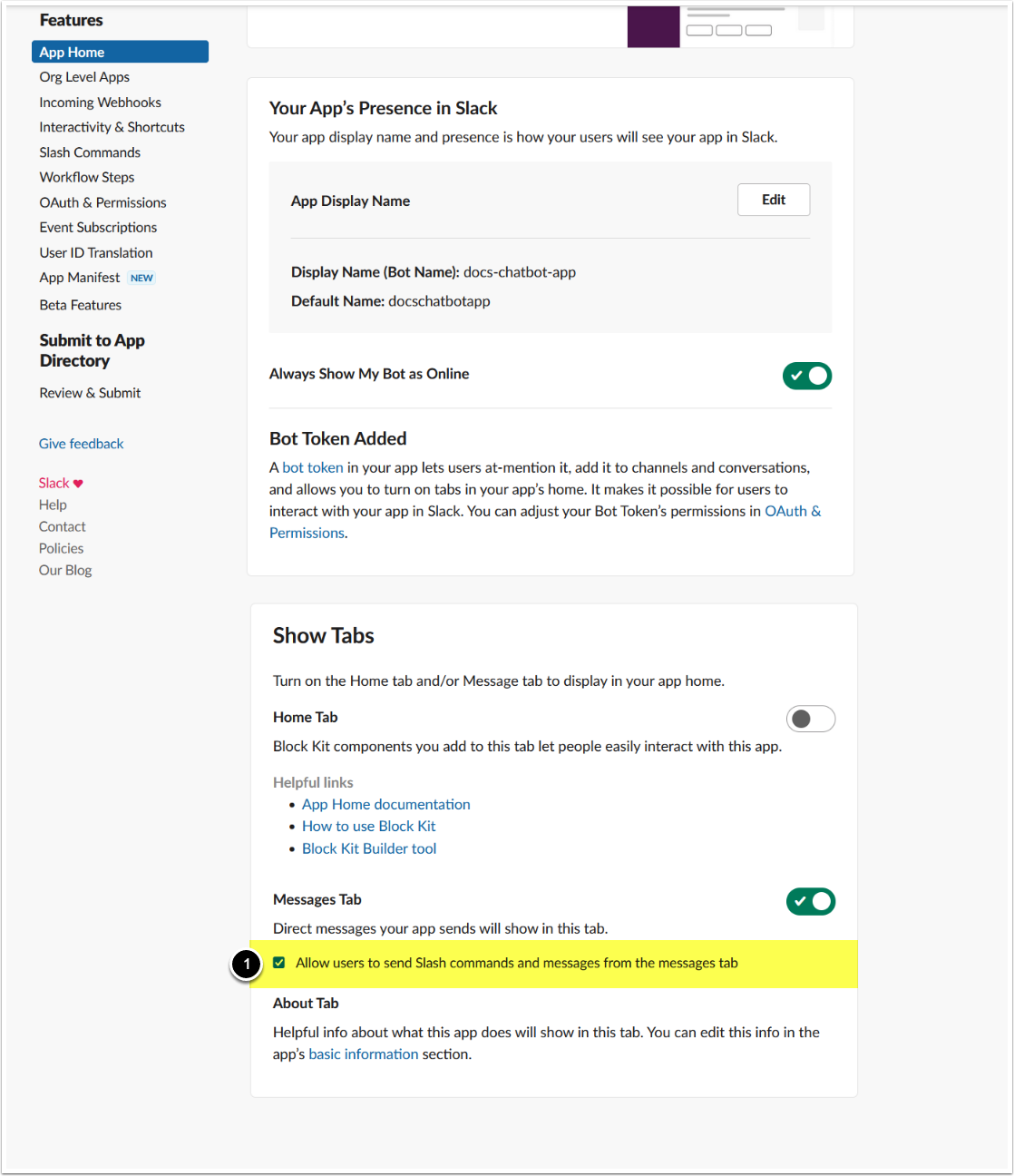Uncheck Allow users to send Slash commands

(x=279, y=963)
